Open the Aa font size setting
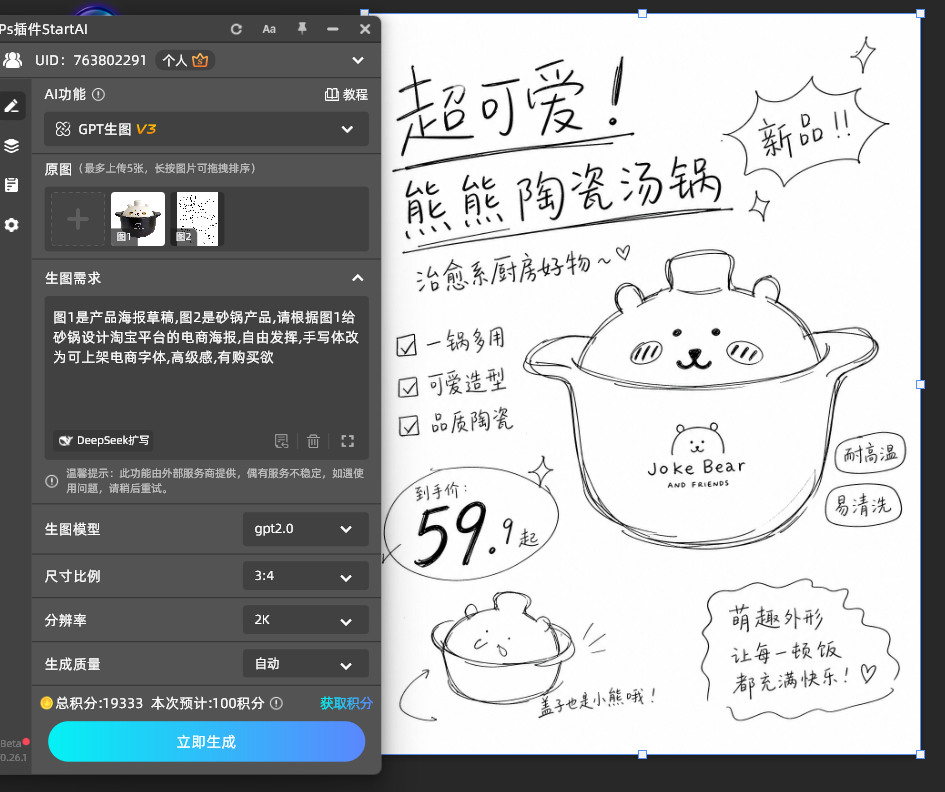Screen dimensions: 945x792 coord(269,29)
